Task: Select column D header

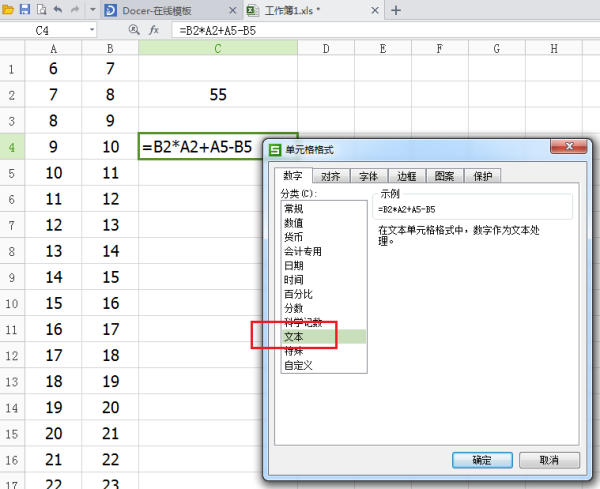Action: (x=326, y=48)
